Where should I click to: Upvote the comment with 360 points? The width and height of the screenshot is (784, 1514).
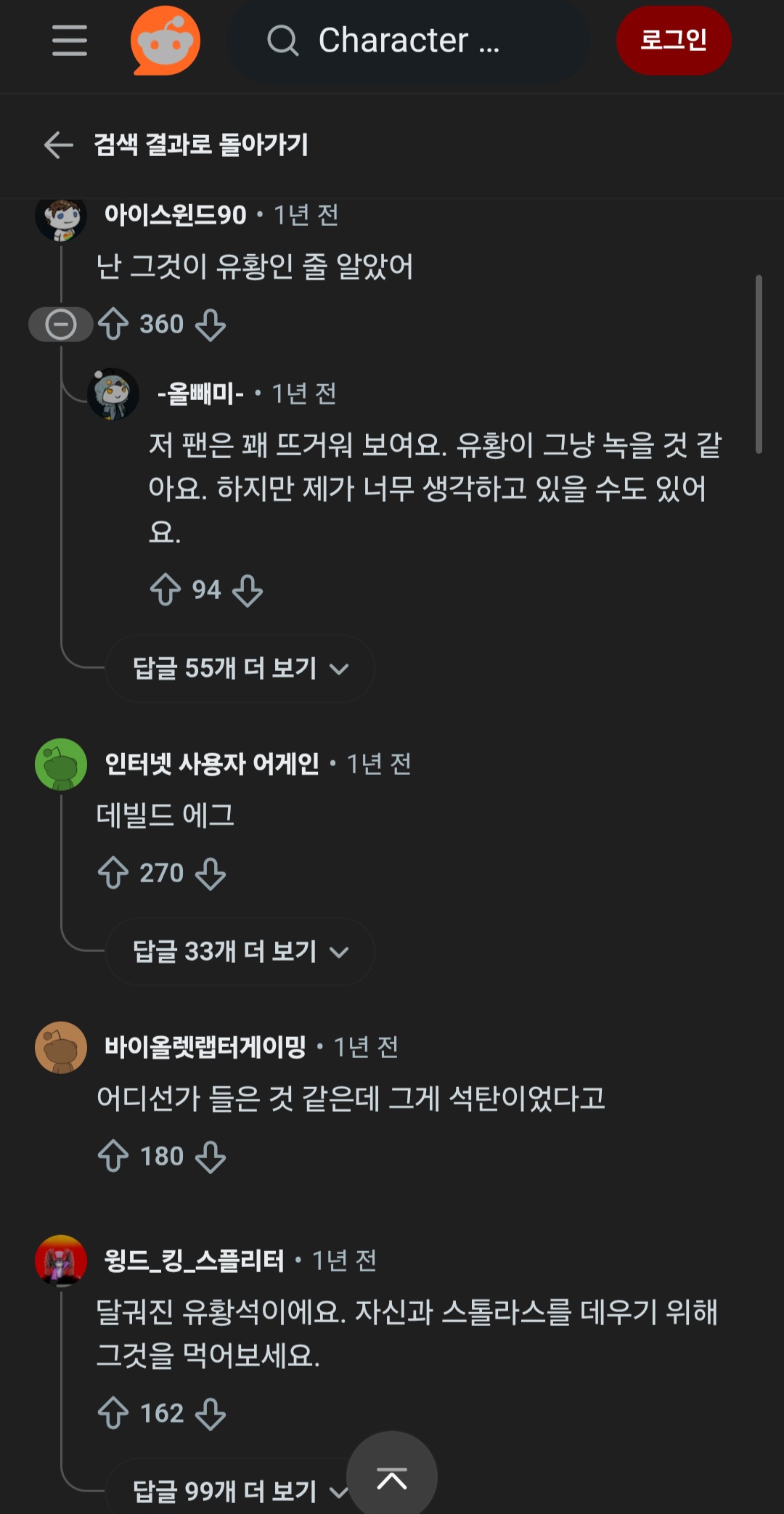click(113, 324)
